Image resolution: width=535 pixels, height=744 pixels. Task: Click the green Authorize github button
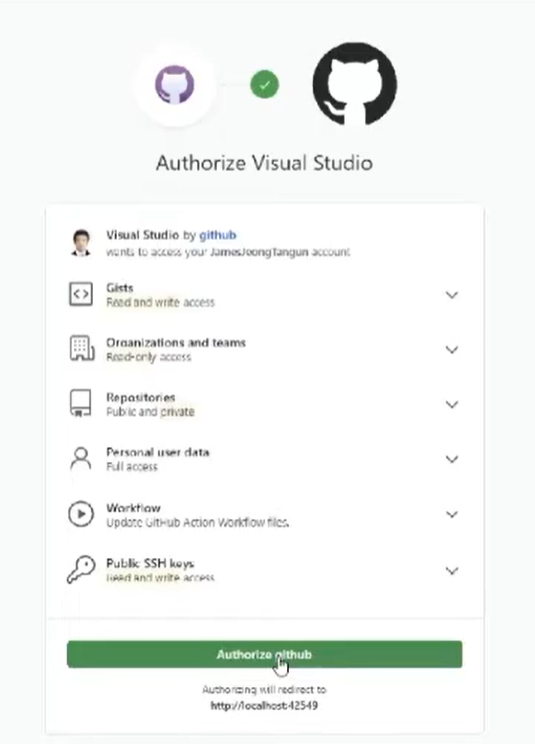(265, 654)
